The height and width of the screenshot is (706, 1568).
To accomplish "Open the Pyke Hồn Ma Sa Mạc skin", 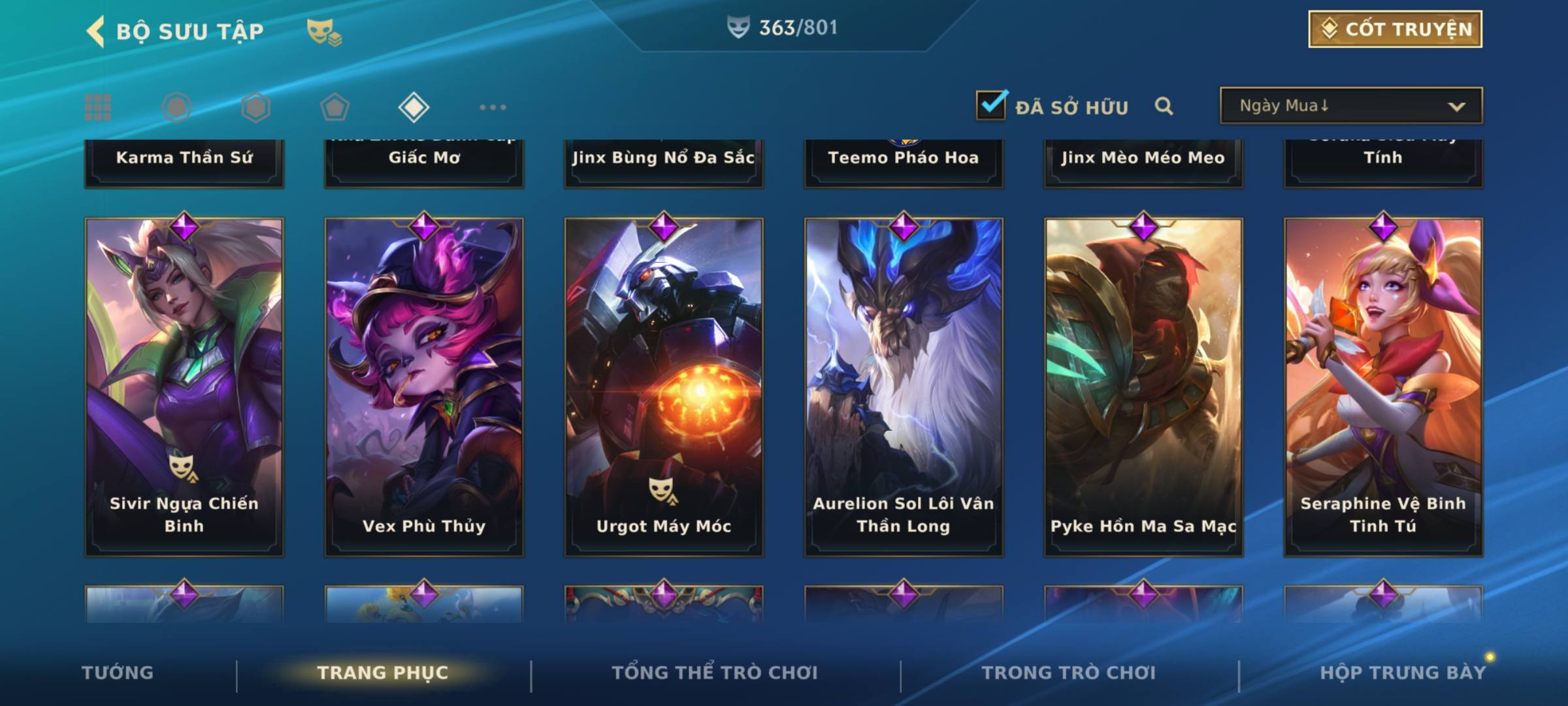I will tap(1143, 387).
